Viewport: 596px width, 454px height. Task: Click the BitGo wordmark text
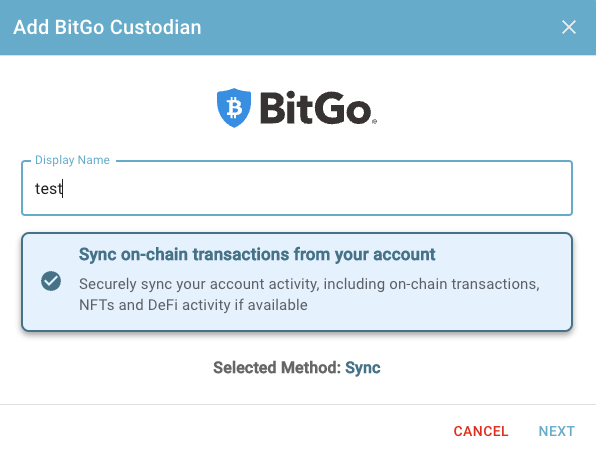pos(315,108)
